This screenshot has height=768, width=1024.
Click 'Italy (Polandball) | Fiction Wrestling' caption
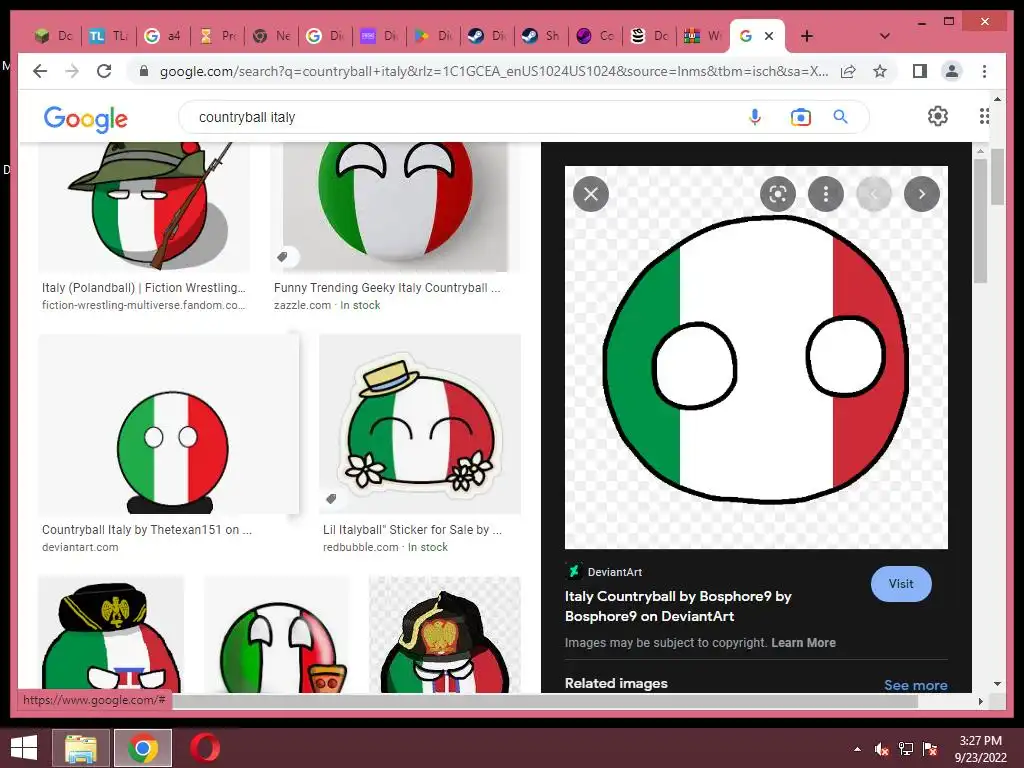[x=144, y=287]
